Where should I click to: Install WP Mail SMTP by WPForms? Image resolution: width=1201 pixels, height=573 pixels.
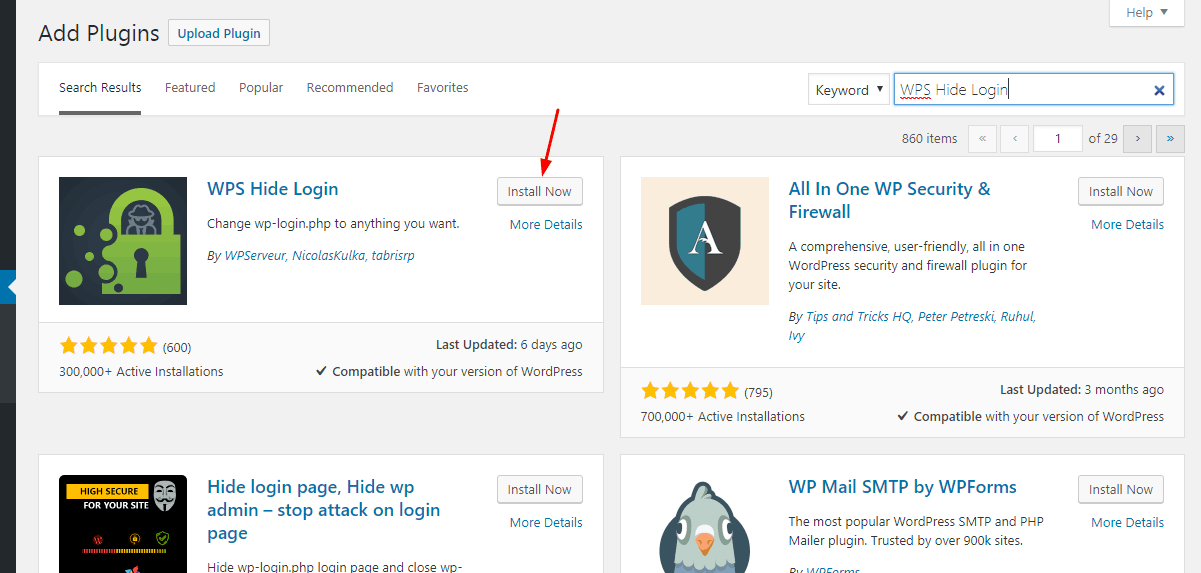point(1121,489)
